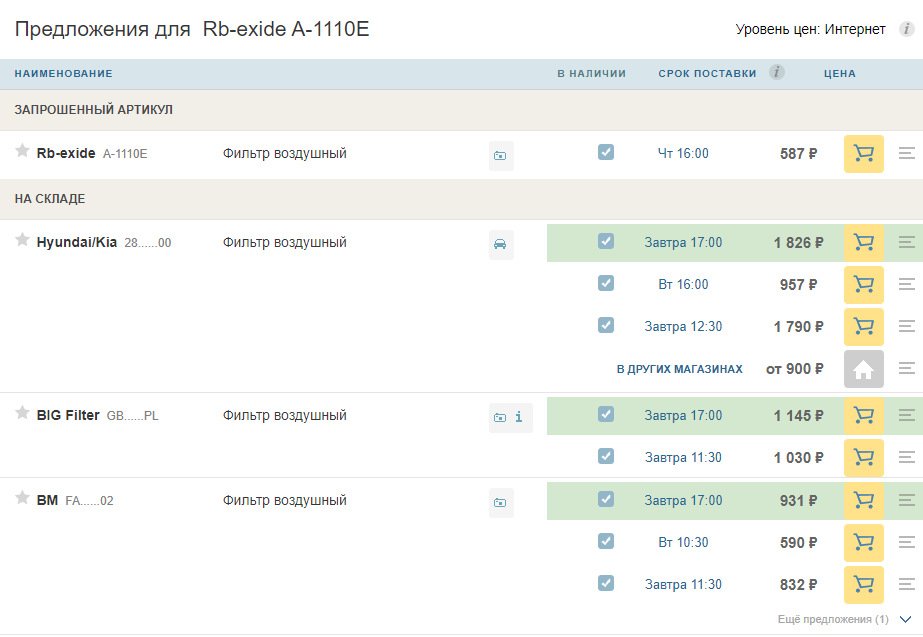
Task: Click delivery time info icon in header
Action: 777,72
